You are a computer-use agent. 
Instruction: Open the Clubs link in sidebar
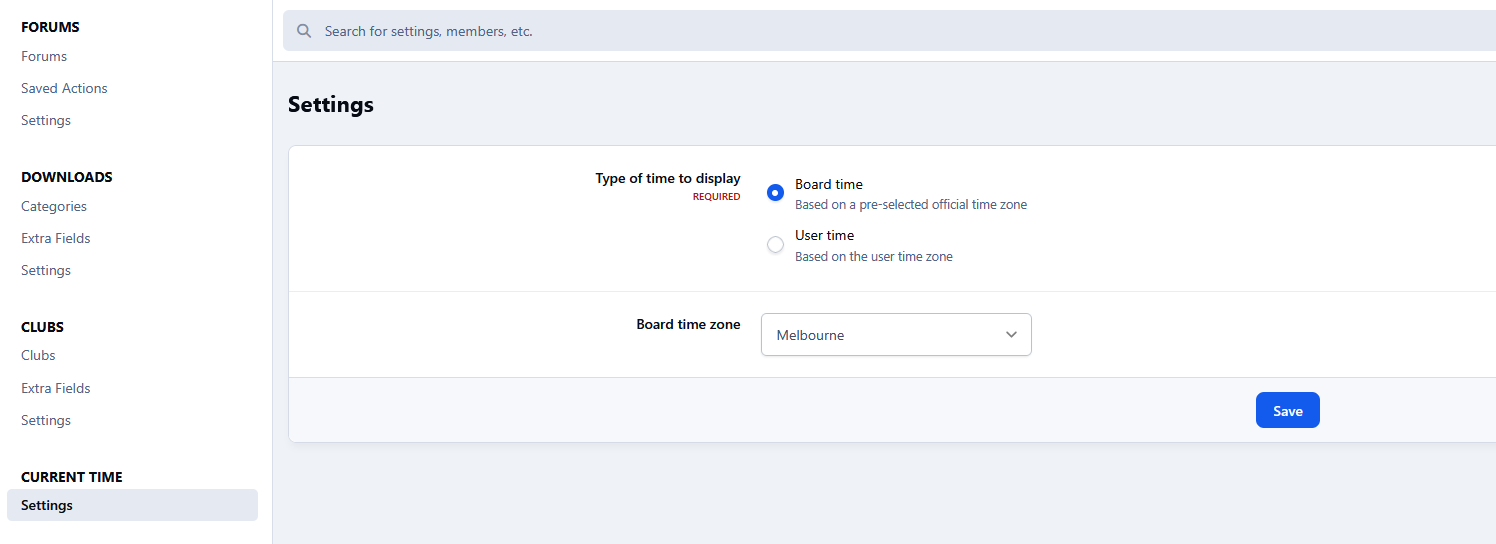coord(38,355)
